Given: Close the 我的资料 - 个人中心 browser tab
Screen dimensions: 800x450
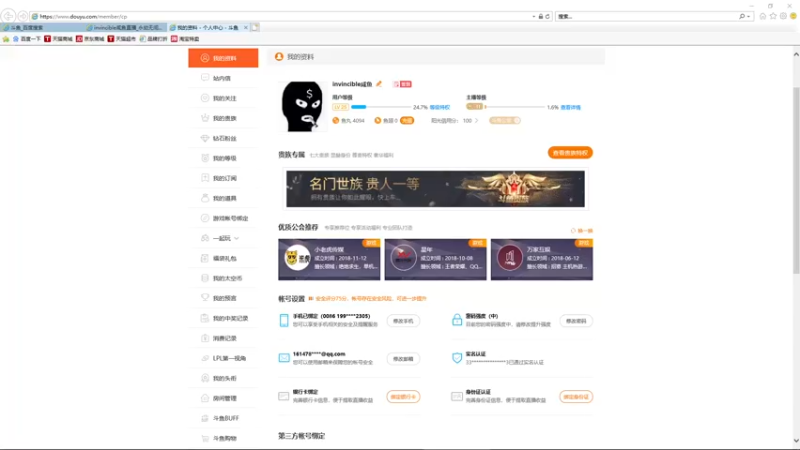Looking at the screenshot, I should click(245, 28).
